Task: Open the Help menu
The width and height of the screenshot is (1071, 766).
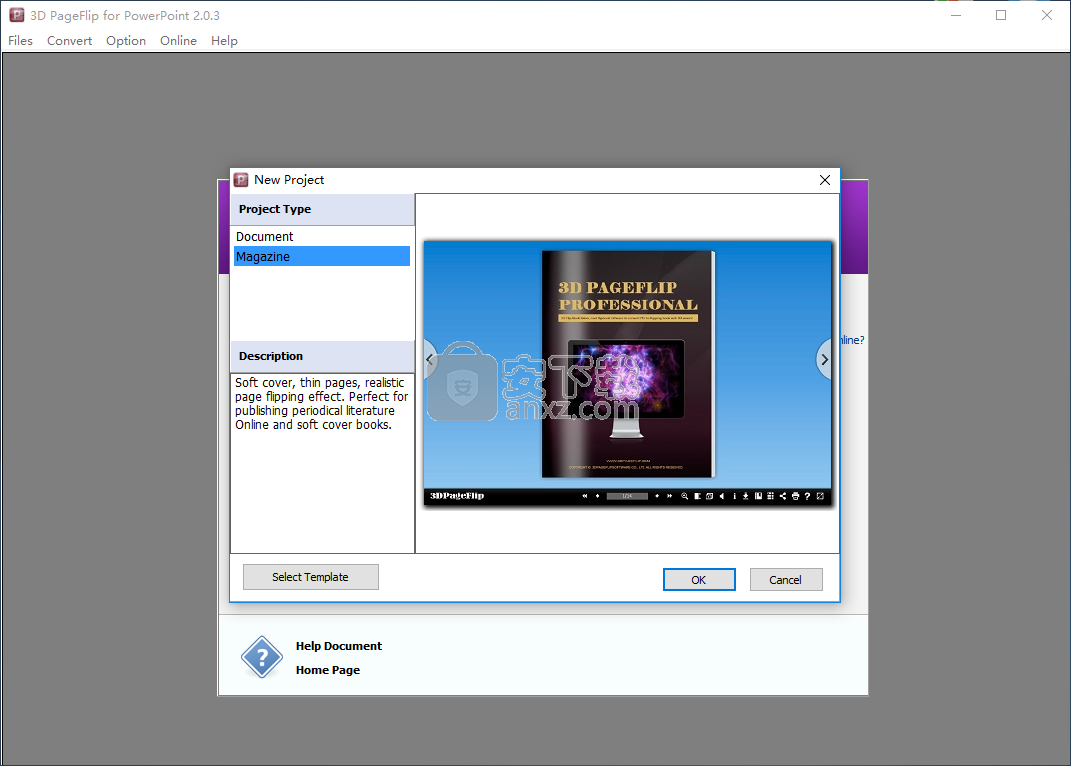Action: tap(224, 40)
